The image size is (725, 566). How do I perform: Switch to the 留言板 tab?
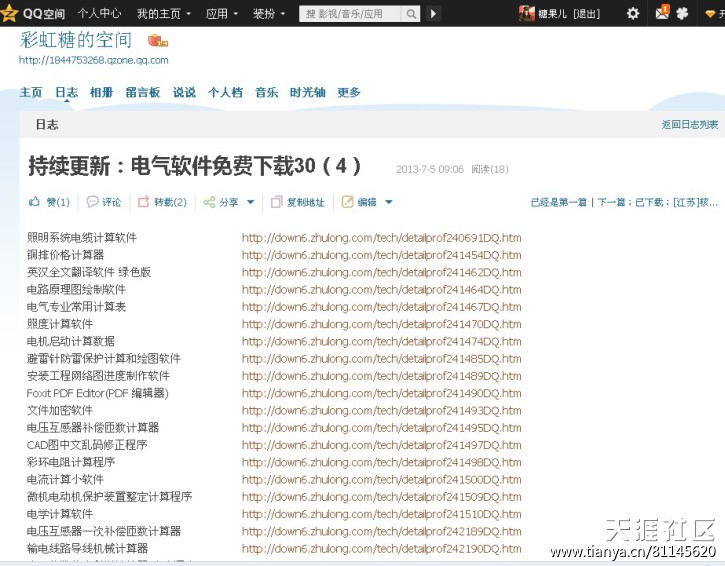143,92
